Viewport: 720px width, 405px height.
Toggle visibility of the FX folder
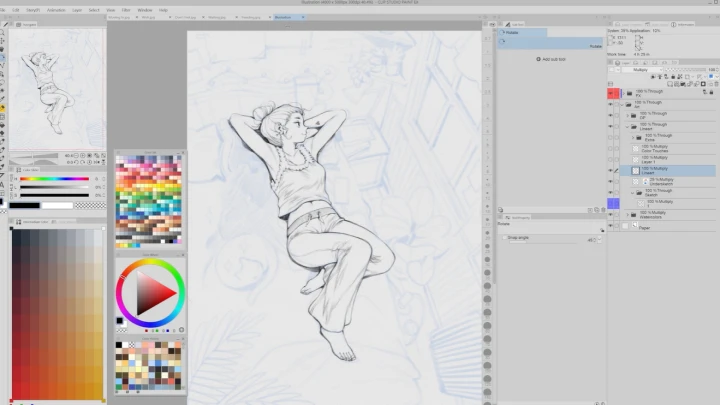[x=610, y=93]
